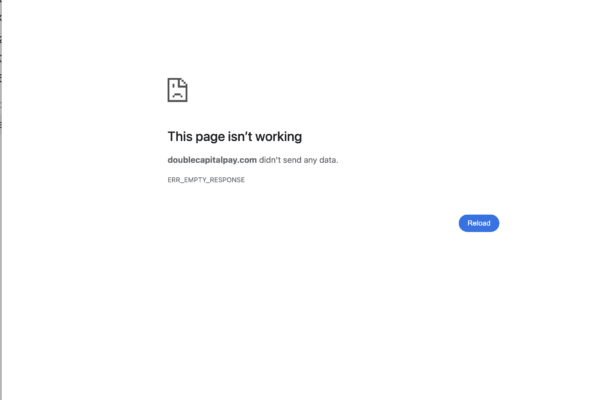Image resolution: width=600 pixels, height=400 pixels.
Task: Click the folded corner of the page icon
Action: 184,82
